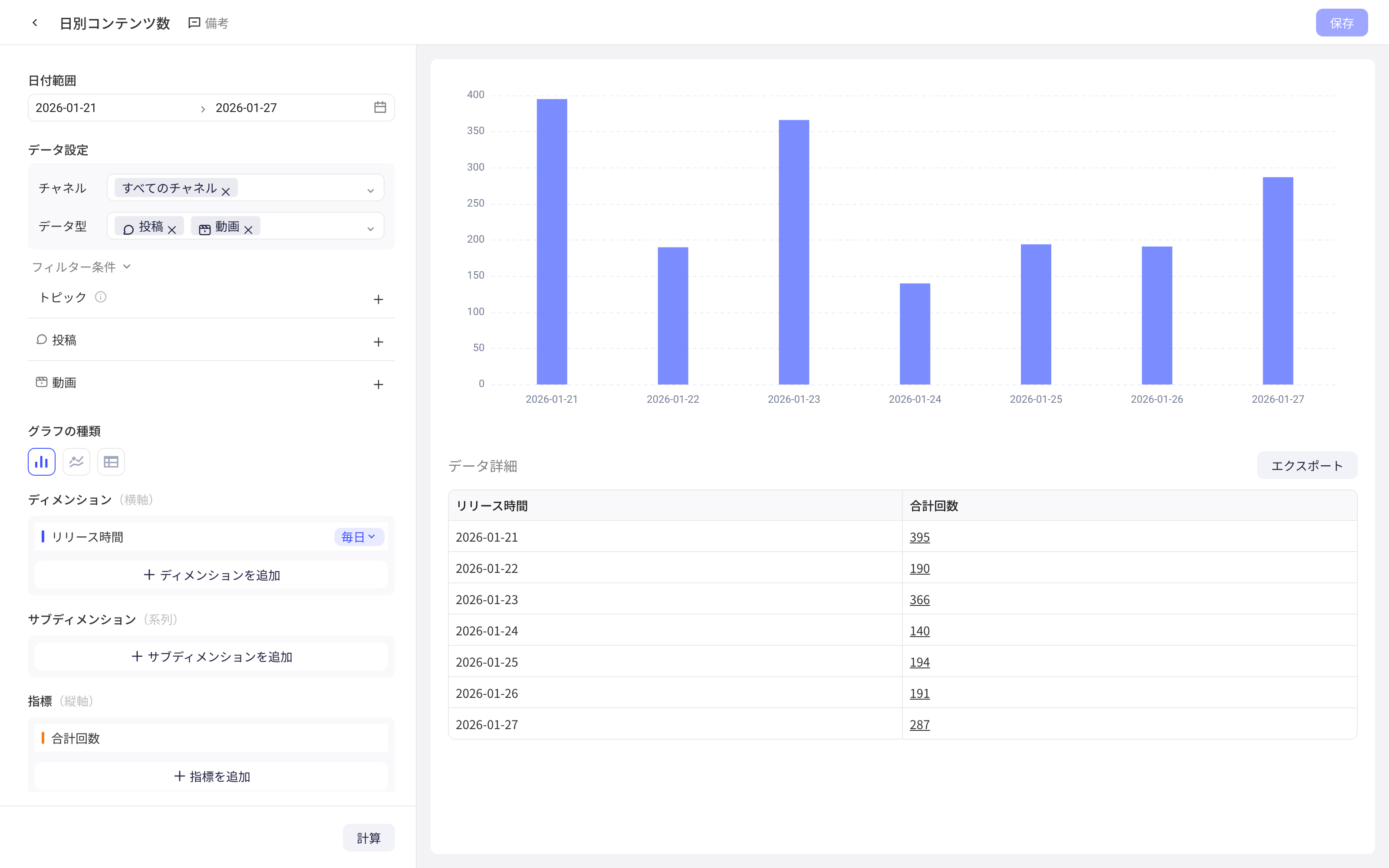
Task: Add a metric via 指標を追加
Action: pyautogui.click(x=211, y=776)
